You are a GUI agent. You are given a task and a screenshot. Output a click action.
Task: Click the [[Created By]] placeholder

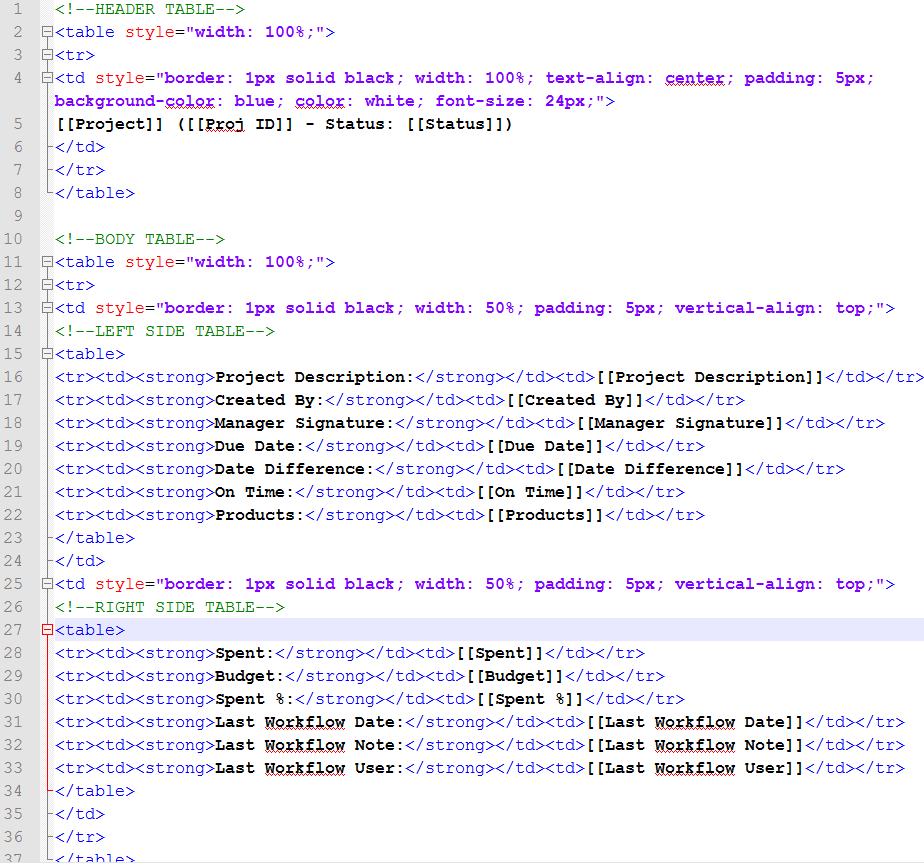click(575, 400)
